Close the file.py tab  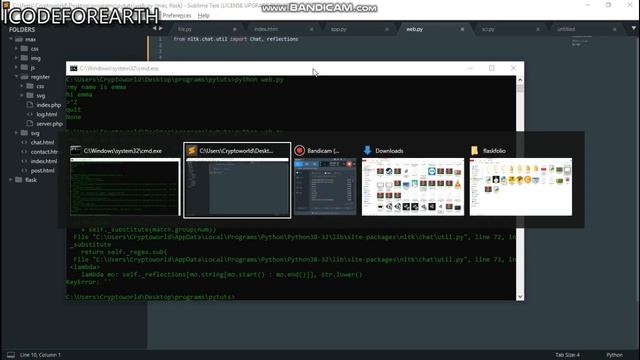234,29
